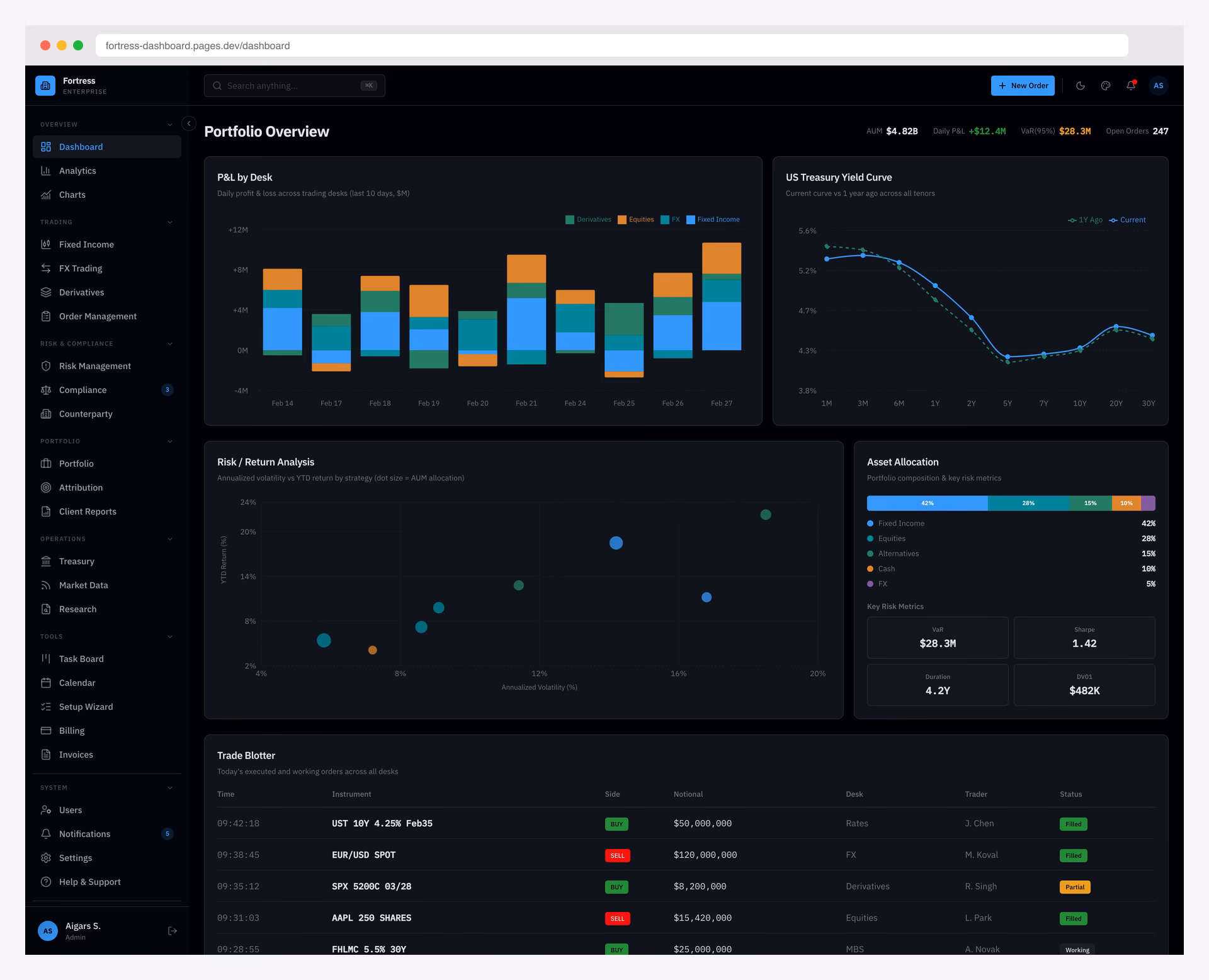The width and height of the screenshot is (1209, 980).
Task: Toggle FX series in P&L legend
Action: (x=670, y=220)
